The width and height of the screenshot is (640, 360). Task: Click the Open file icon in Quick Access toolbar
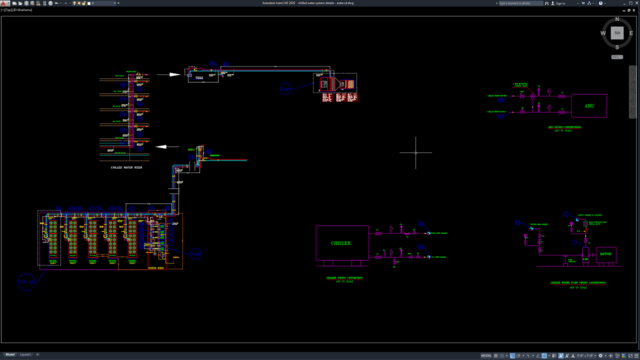[20, 3]
